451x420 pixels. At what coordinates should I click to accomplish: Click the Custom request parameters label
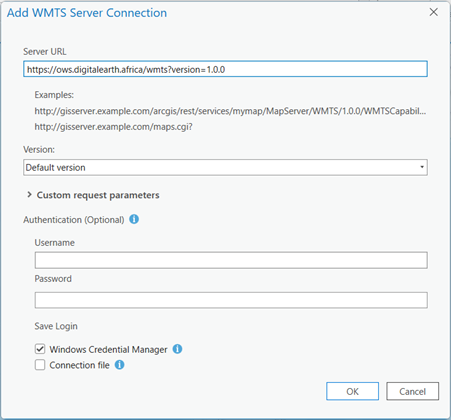tap(98, 195)
